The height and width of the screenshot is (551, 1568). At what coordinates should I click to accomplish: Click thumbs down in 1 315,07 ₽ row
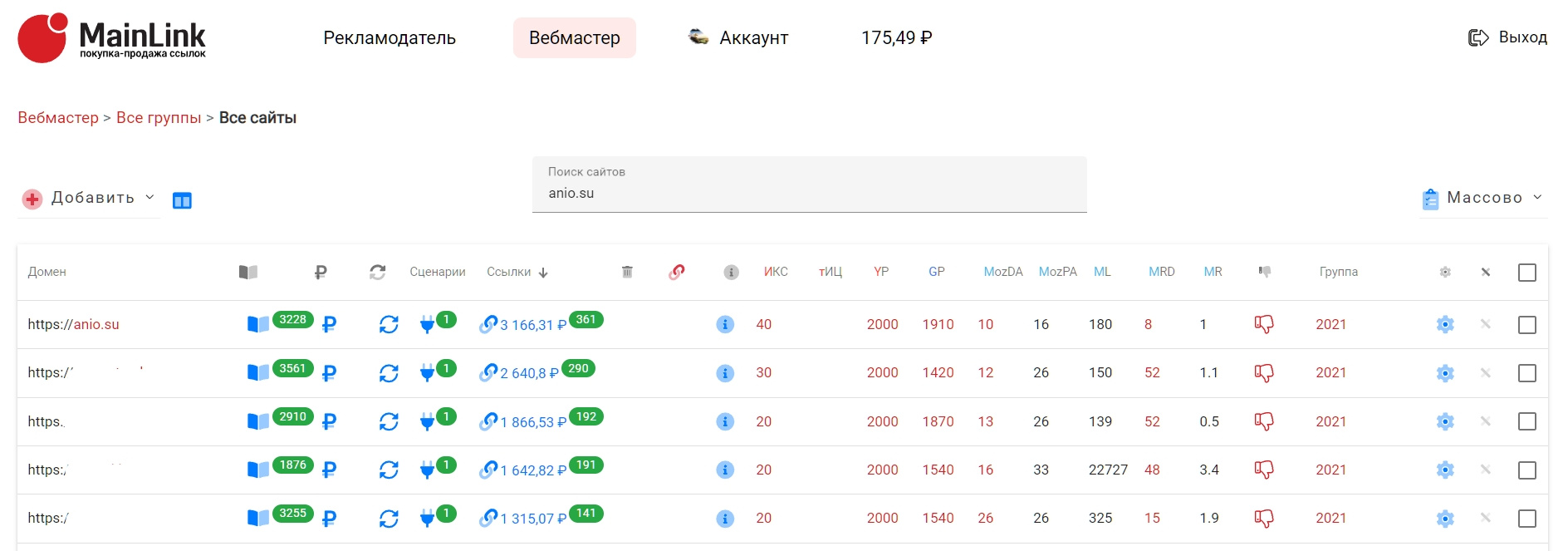point(1264,519)
